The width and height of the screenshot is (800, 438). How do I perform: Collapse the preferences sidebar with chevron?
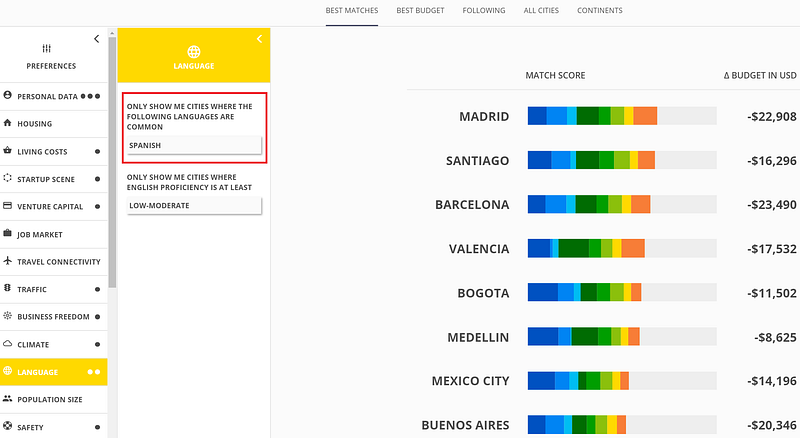(x=96, y=39)
